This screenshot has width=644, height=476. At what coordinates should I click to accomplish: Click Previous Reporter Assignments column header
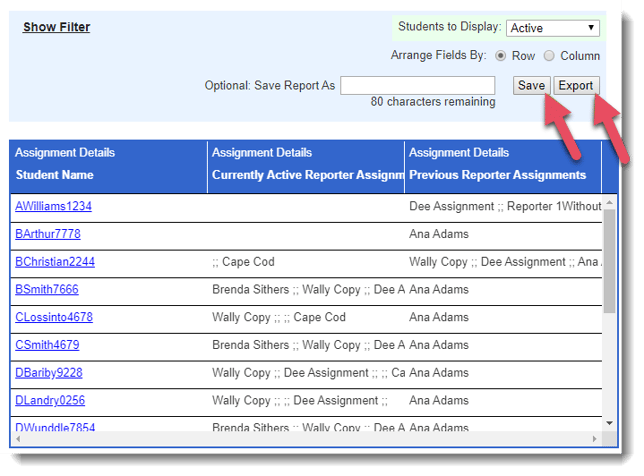coord(497,175)
